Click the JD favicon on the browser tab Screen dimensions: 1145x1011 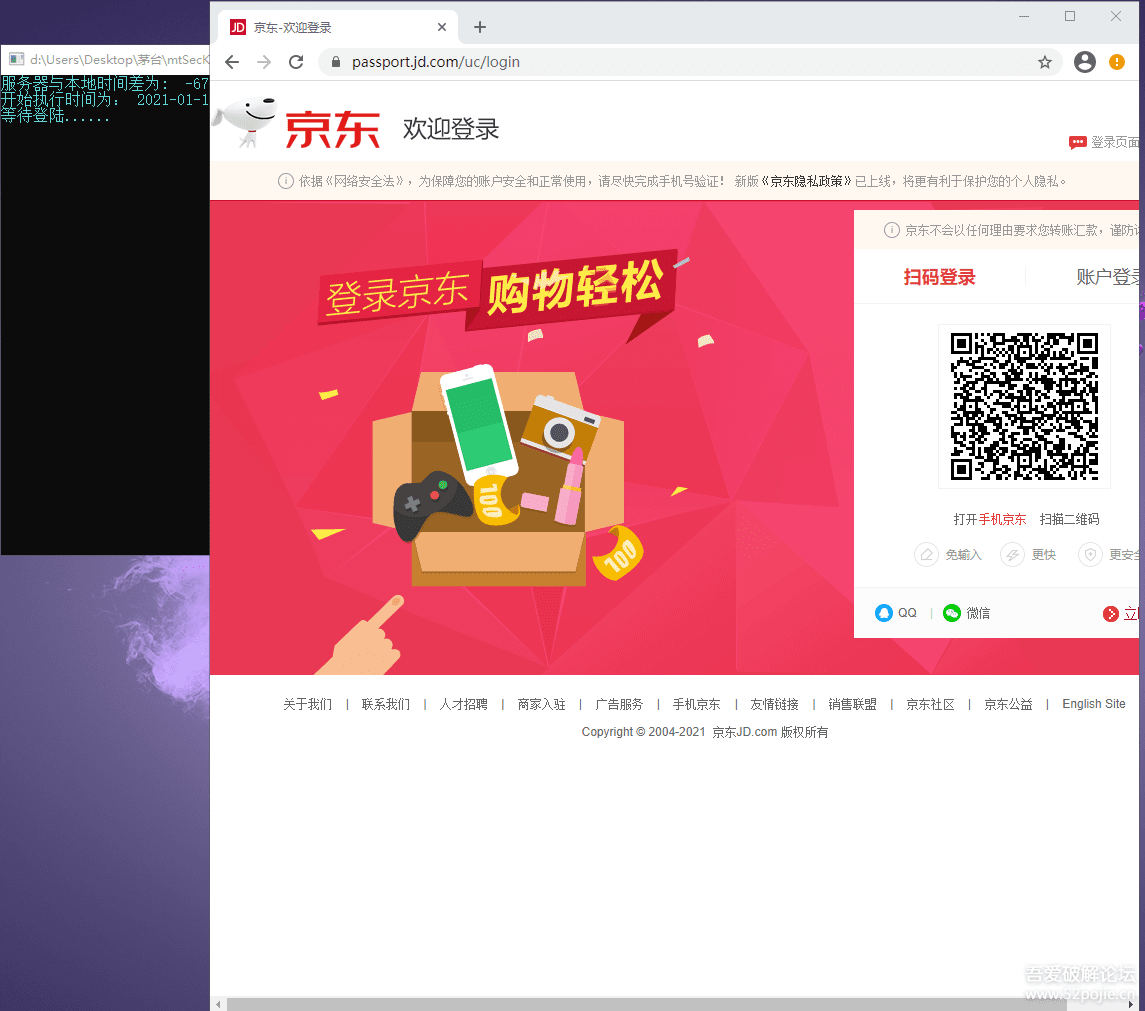pos(238,27)
